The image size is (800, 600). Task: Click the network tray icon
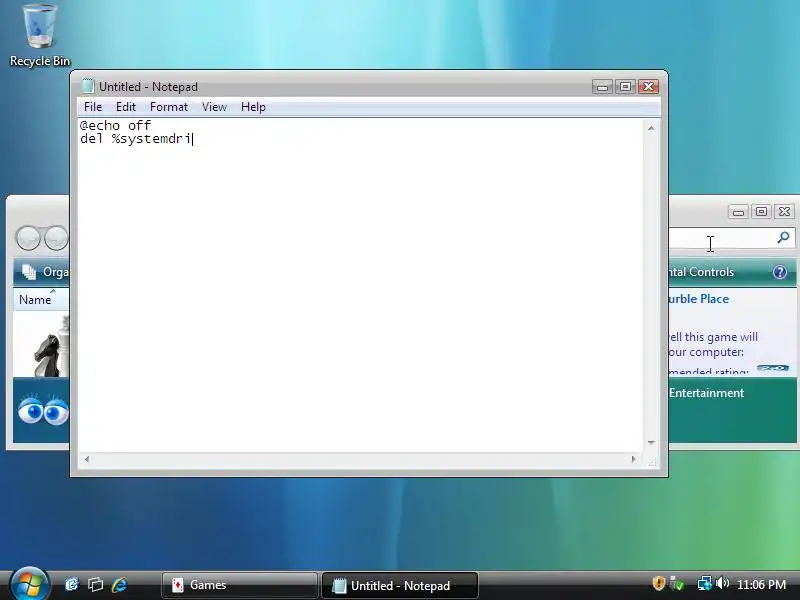point(704,583)
